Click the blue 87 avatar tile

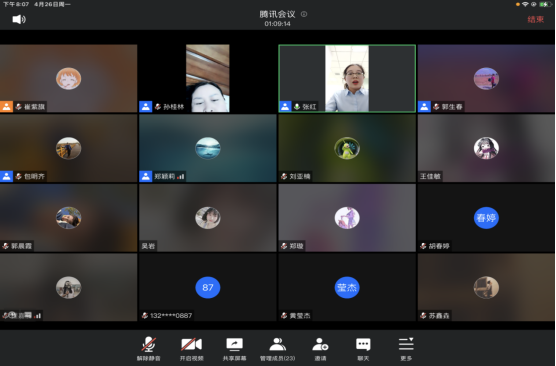[x=208, y=287]
